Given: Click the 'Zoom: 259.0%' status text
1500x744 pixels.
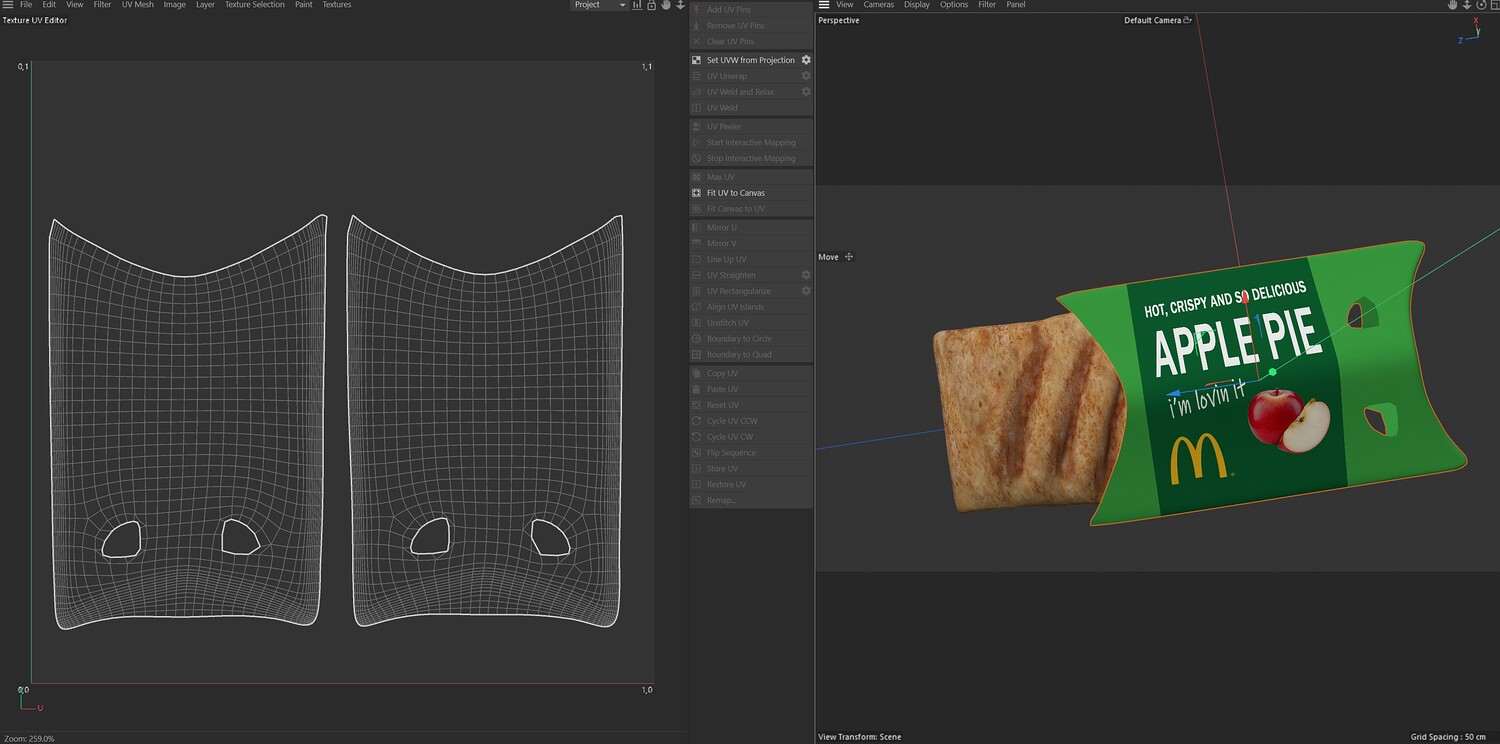Looking at the screenshot, I should tap(29, 738).
